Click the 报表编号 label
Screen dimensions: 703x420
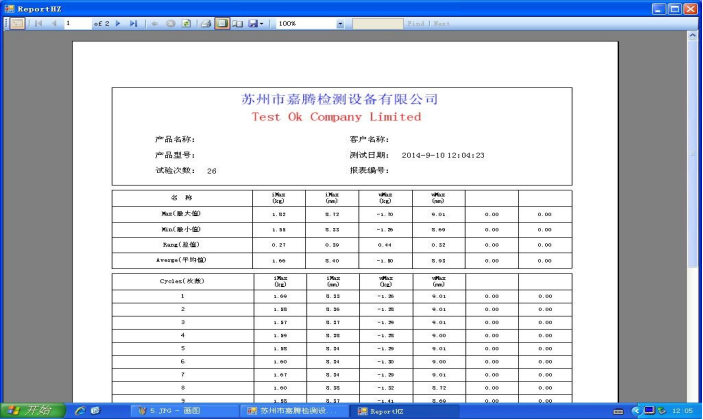click(x=369, y=170)
